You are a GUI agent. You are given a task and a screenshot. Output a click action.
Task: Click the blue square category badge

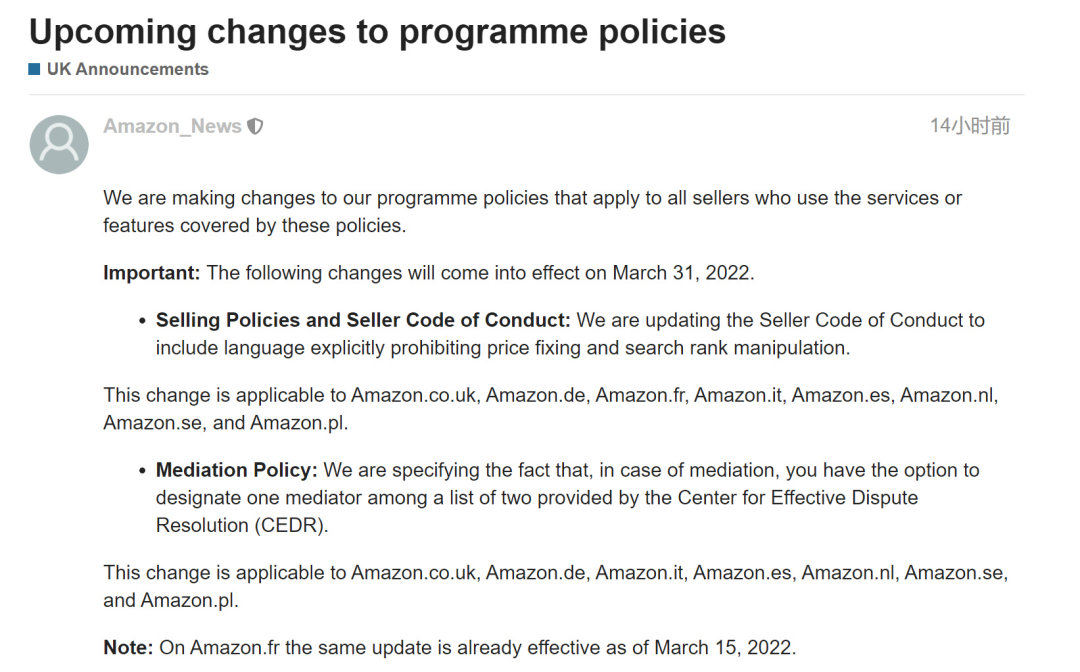click(x=35, y=69)
